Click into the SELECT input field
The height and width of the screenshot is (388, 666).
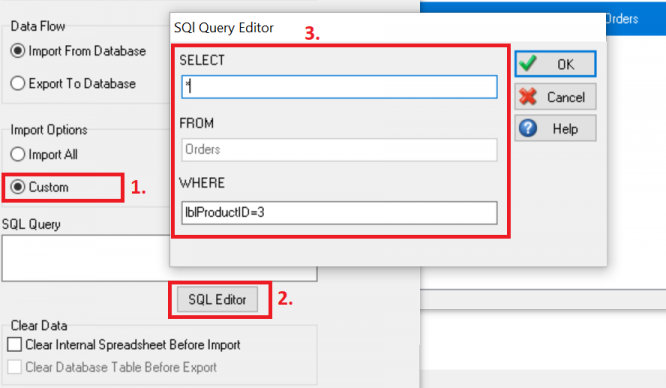(339, 87)
